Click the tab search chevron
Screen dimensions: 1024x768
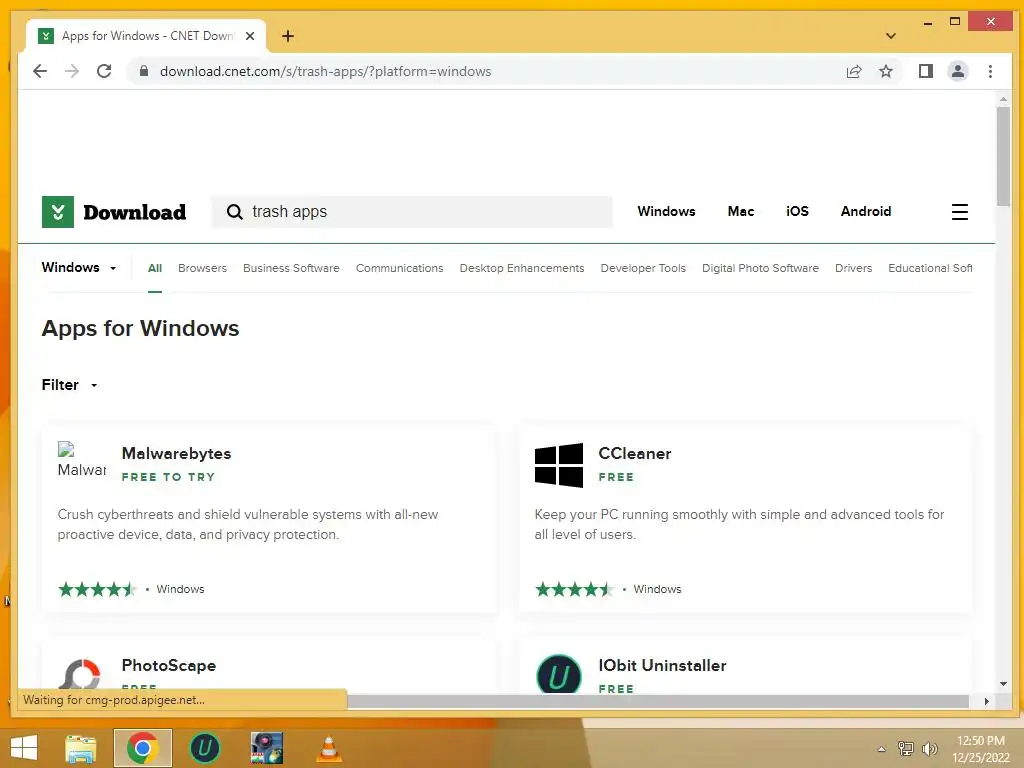[x=891, y=36]
